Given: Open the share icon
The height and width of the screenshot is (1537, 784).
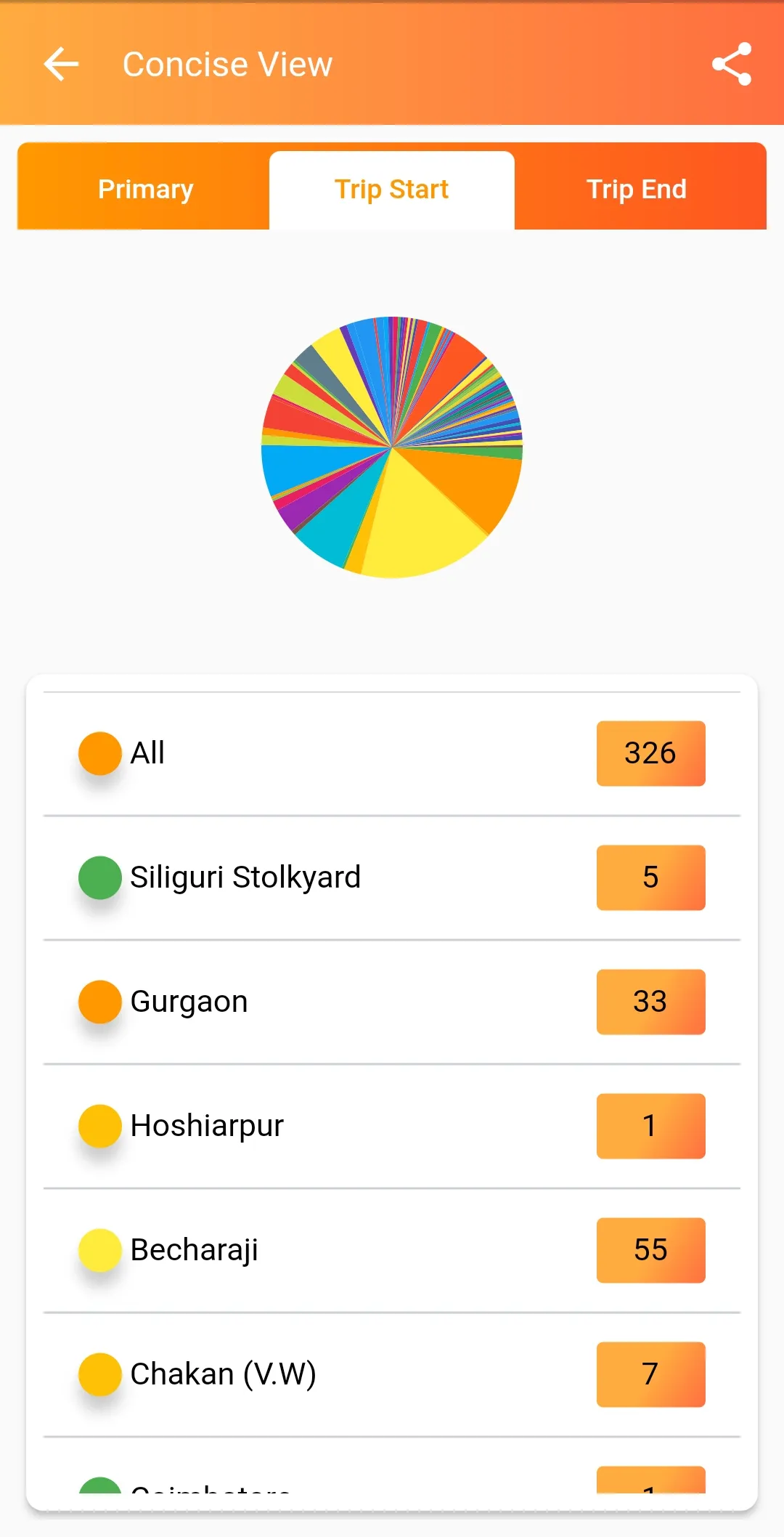Looking at the screenshot, I should click(x=731, y=64).
